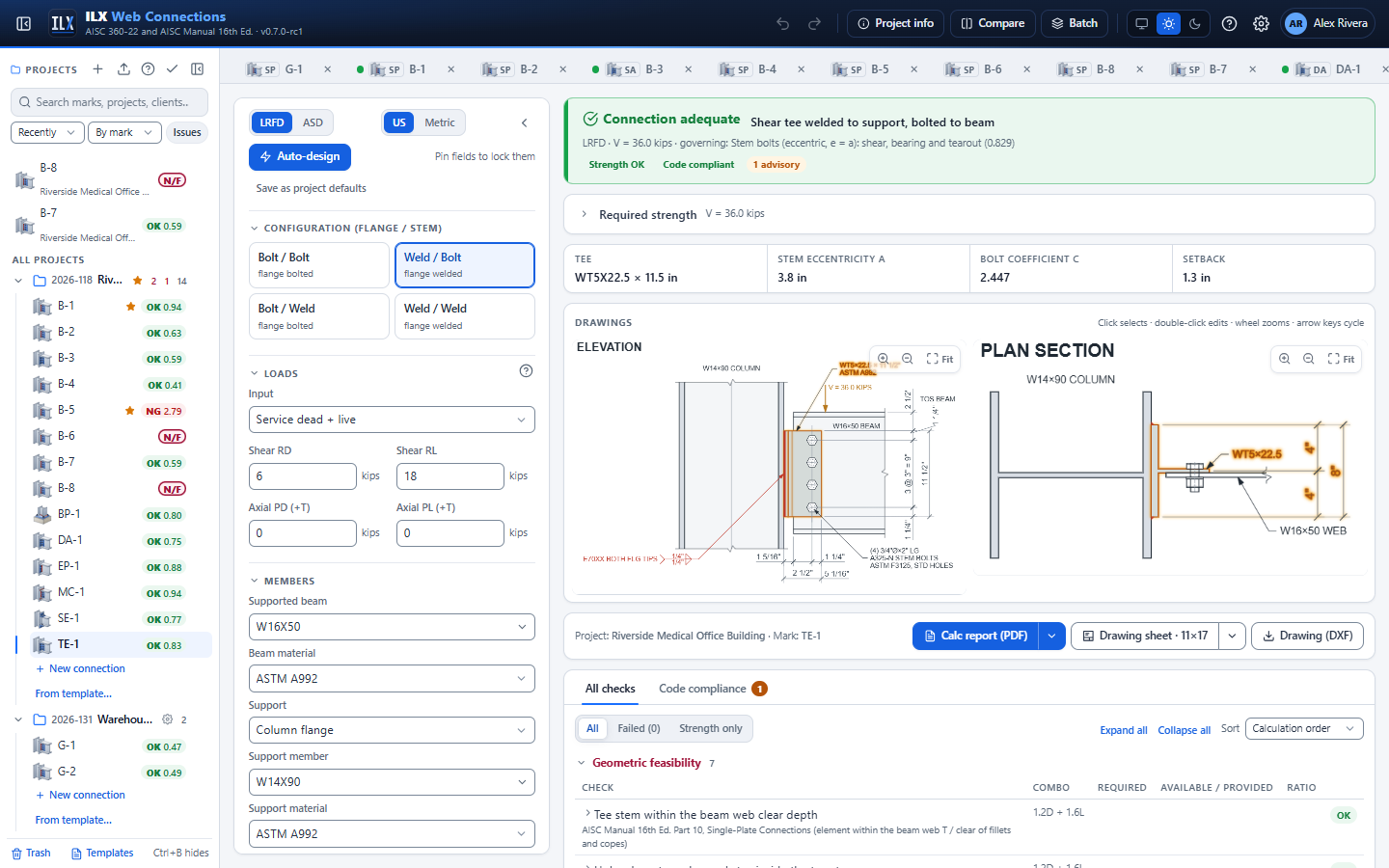Download the Drawing (DXF)
This screenshot has width=1389, height=868.
coord(1307,636)
